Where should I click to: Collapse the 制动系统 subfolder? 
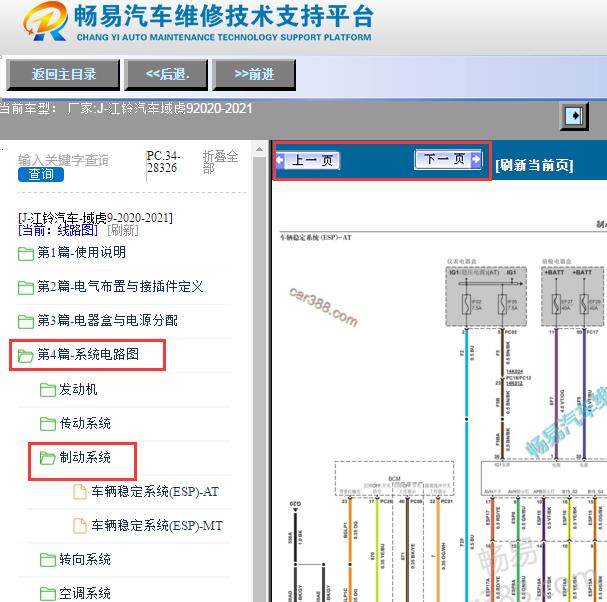[x=85, y=458]
